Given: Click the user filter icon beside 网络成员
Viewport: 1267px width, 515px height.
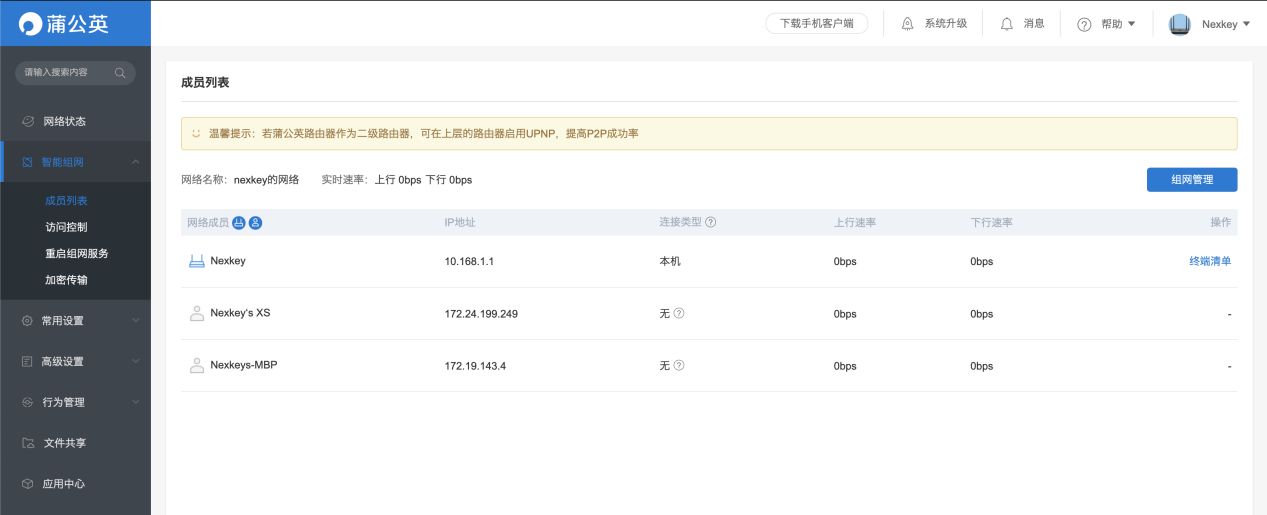Looking at the screenshot, I should [x=255, y=222].
